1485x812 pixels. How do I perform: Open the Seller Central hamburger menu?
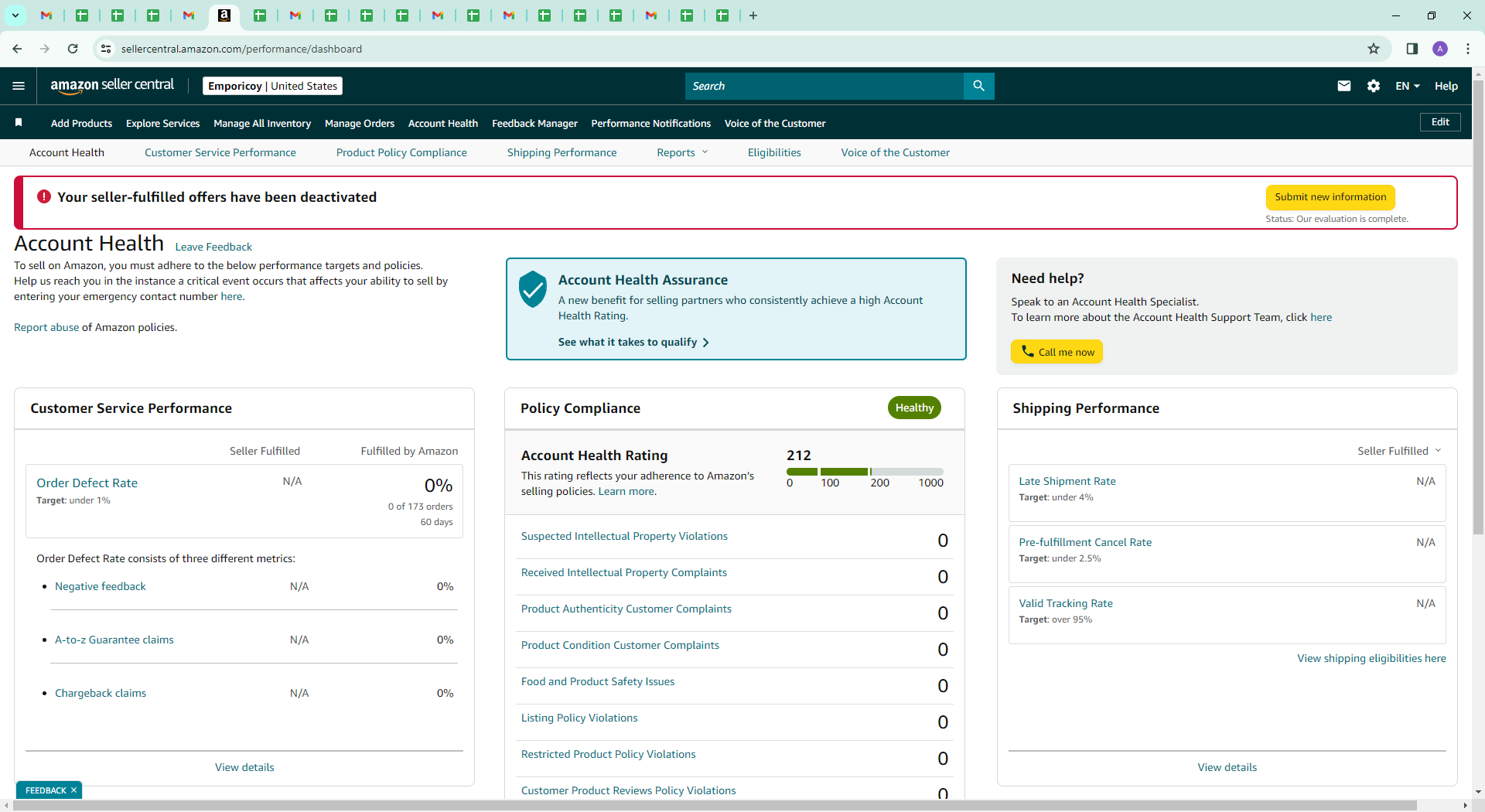click(19, 86)
